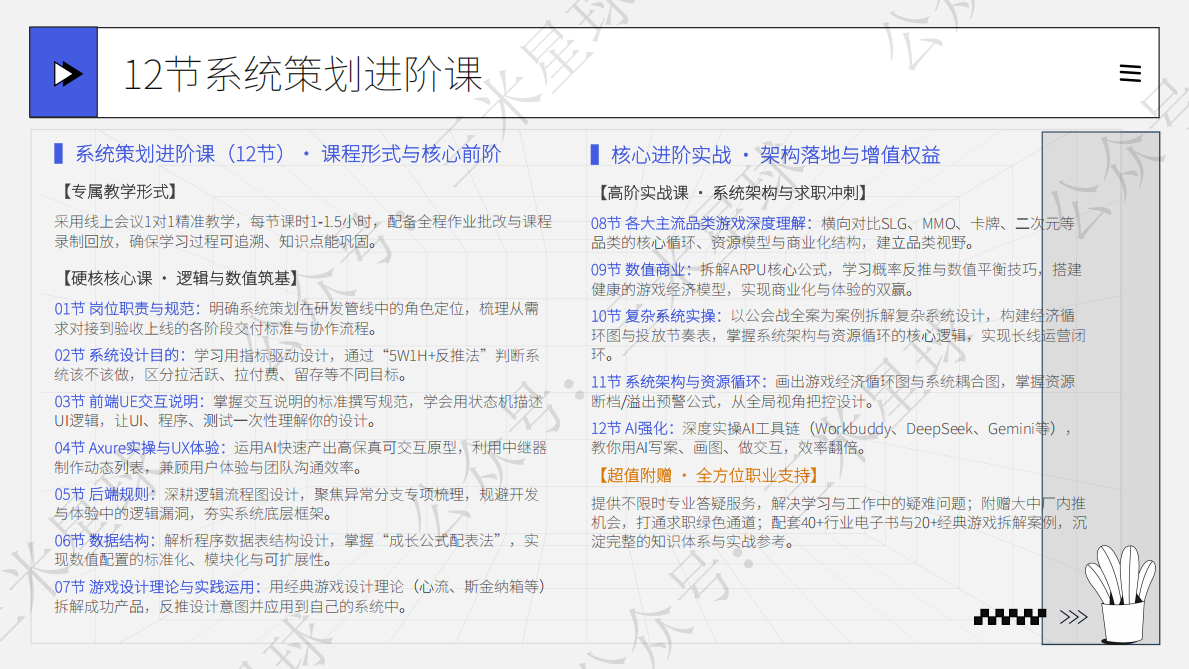Open 02节 系统设计目的 lesson
Viewport: 1189px width, 669px height.
point(119,355)
